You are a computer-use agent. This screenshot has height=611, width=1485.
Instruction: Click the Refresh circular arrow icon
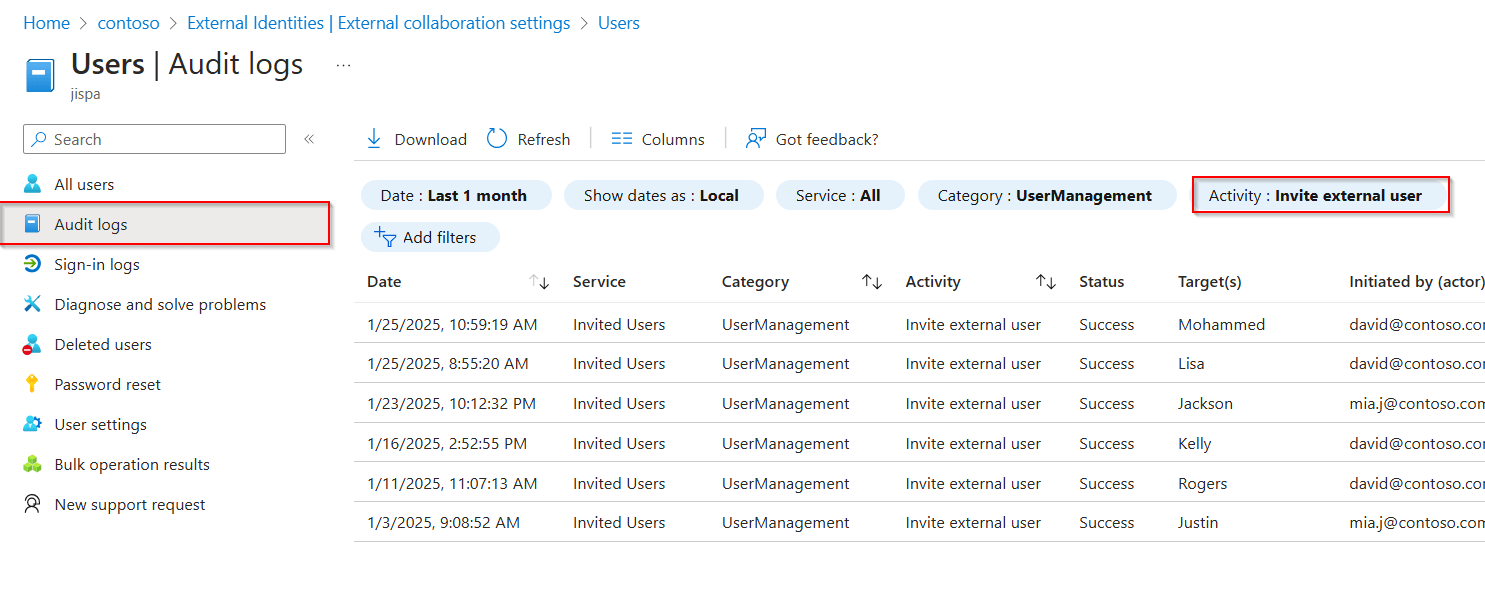(497, 139)
